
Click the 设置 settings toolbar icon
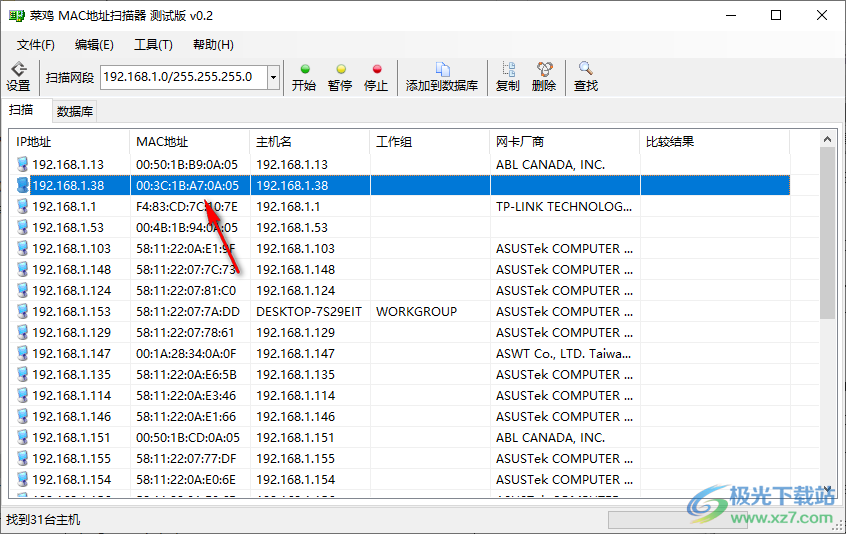(x=18, y=76)
